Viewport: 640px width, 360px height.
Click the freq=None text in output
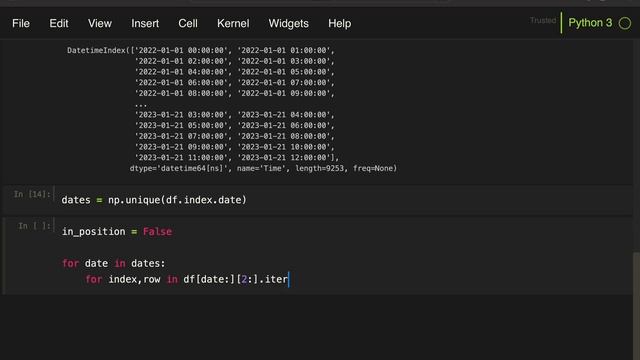374,169
